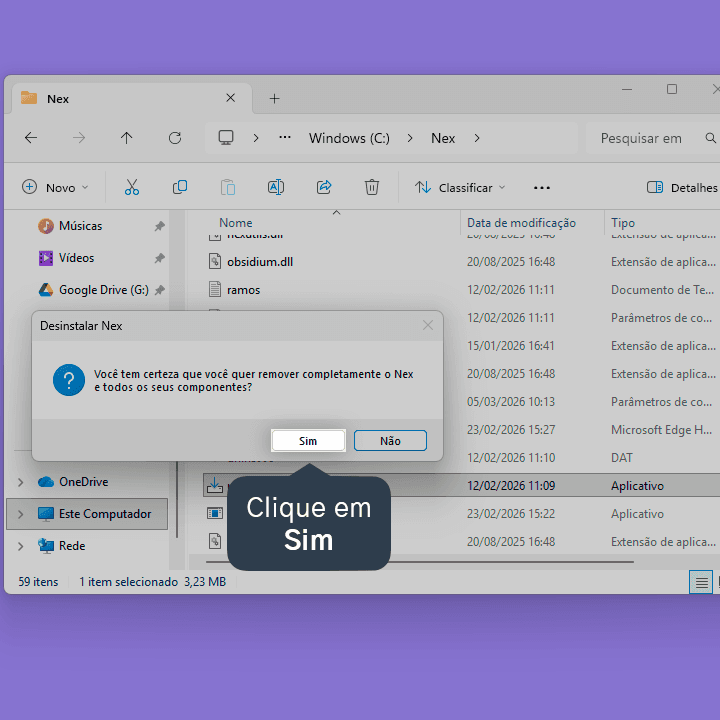The height and width of the screenshot is (720, 720).
Task: Click the pin icon beside Google Drive (G:)
Action: 159,290
